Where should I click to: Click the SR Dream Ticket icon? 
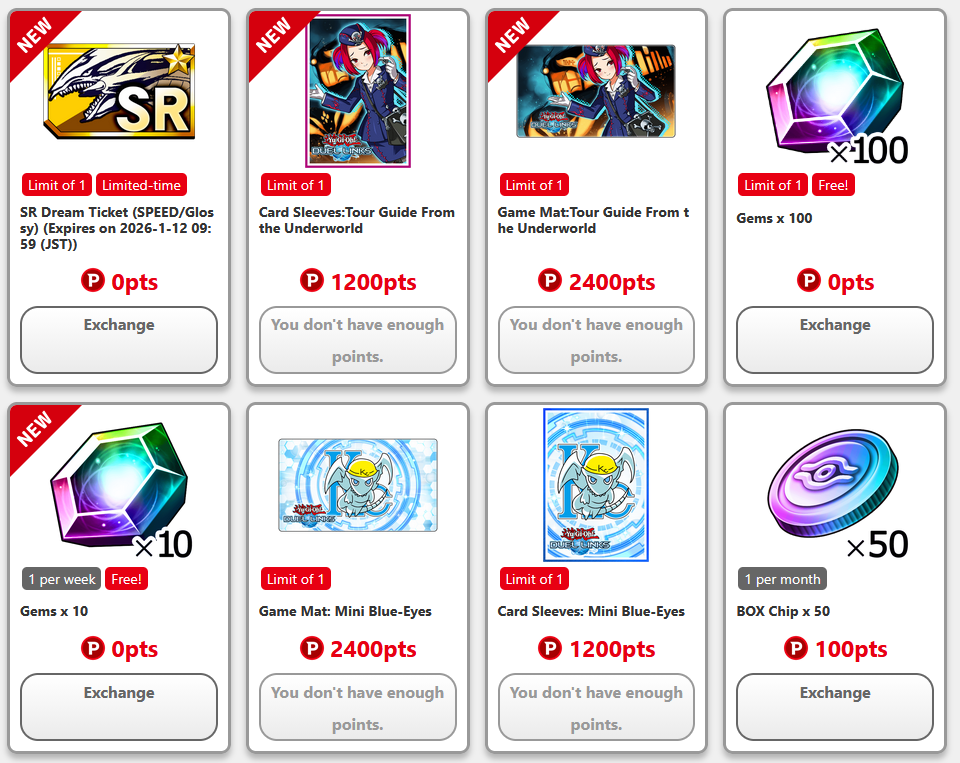pos(119,91)
